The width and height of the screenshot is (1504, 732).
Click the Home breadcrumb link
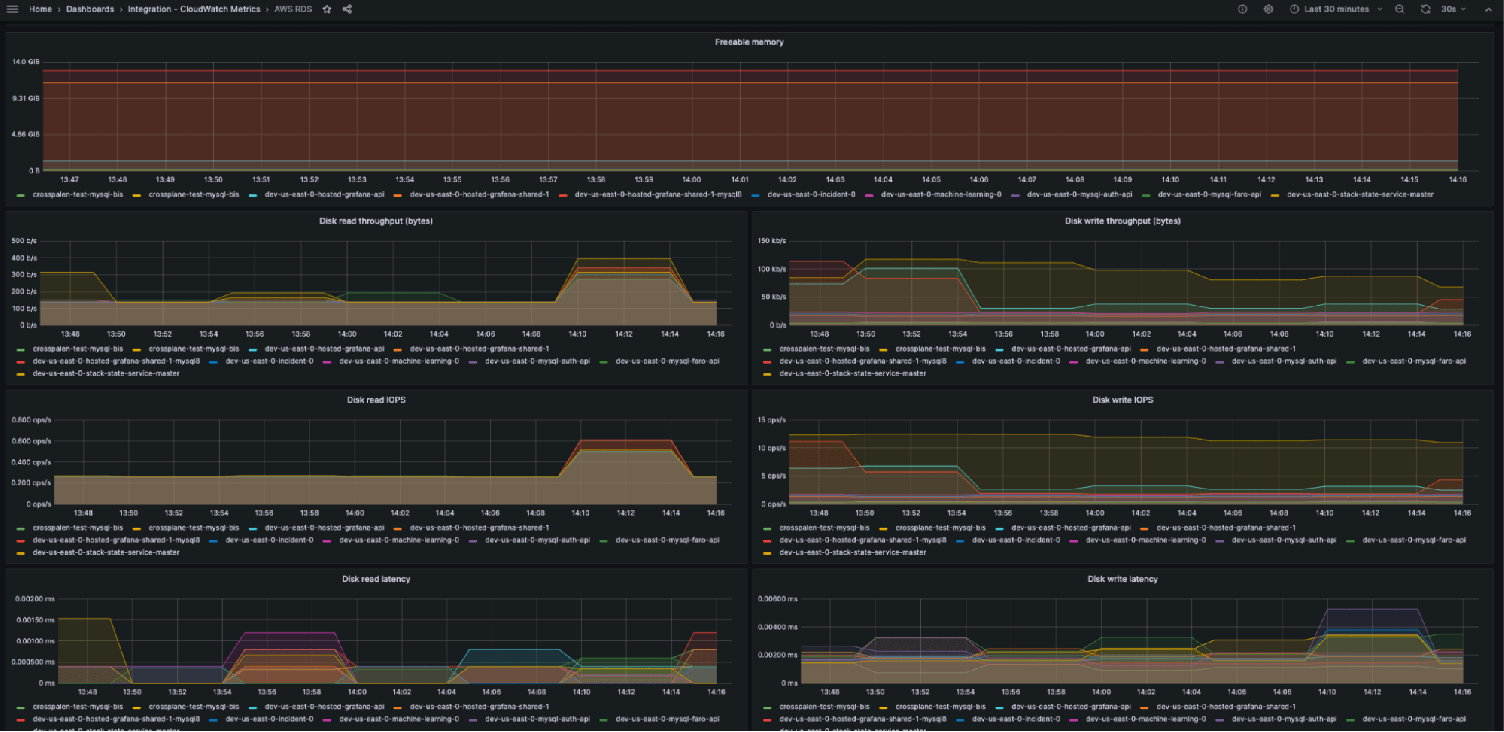point(38,9)
